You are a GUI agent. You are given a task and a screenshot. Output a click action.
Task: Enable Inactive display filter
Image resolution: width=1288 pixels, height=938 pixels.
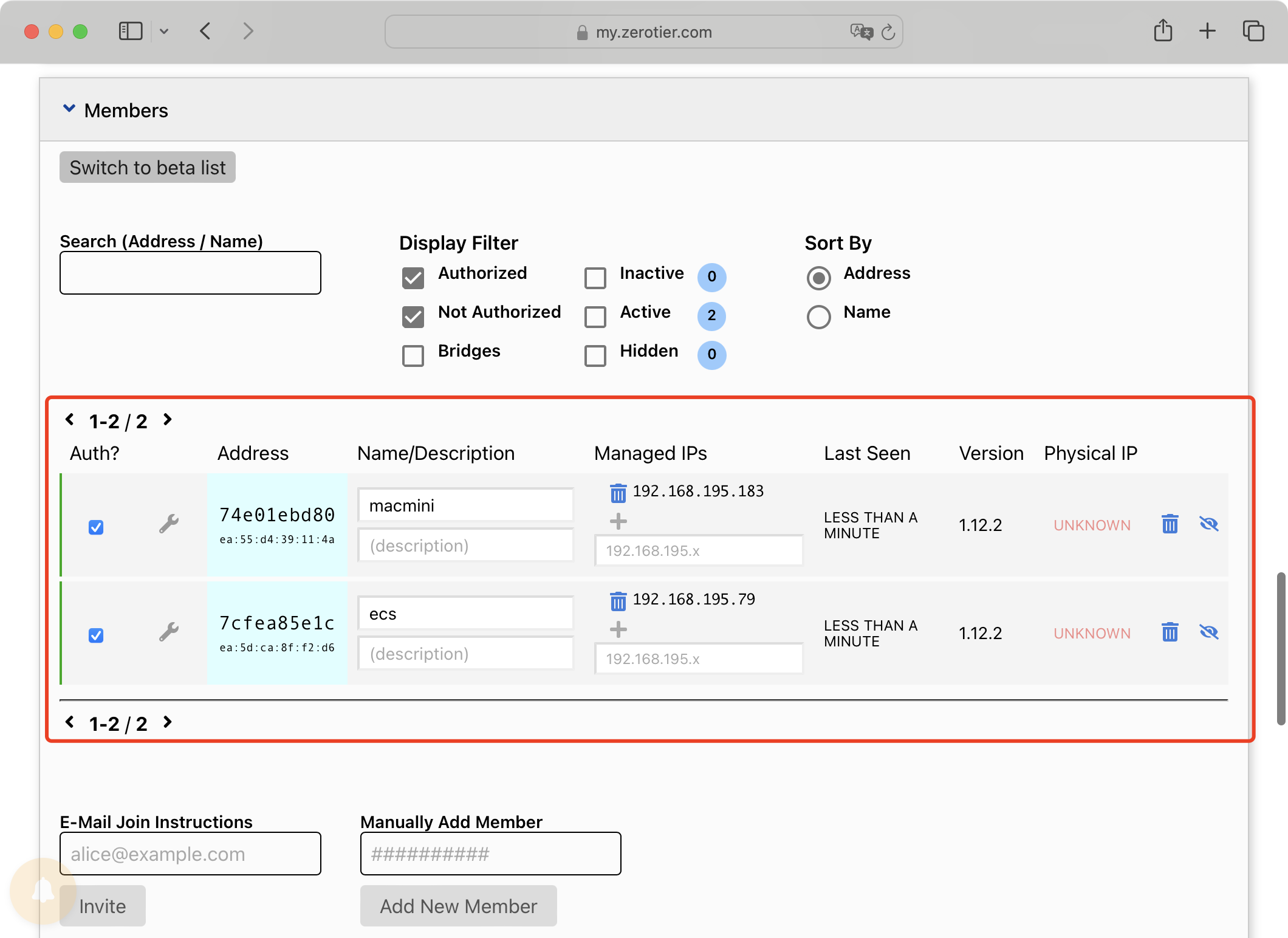coord(595,278)
